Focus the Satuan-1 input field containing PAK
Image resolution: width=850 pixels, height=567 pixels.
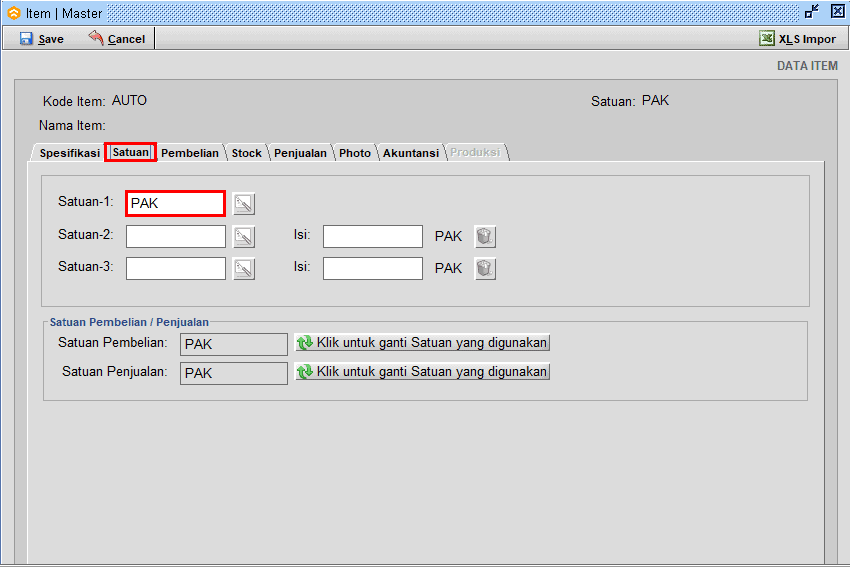(176, 203)
